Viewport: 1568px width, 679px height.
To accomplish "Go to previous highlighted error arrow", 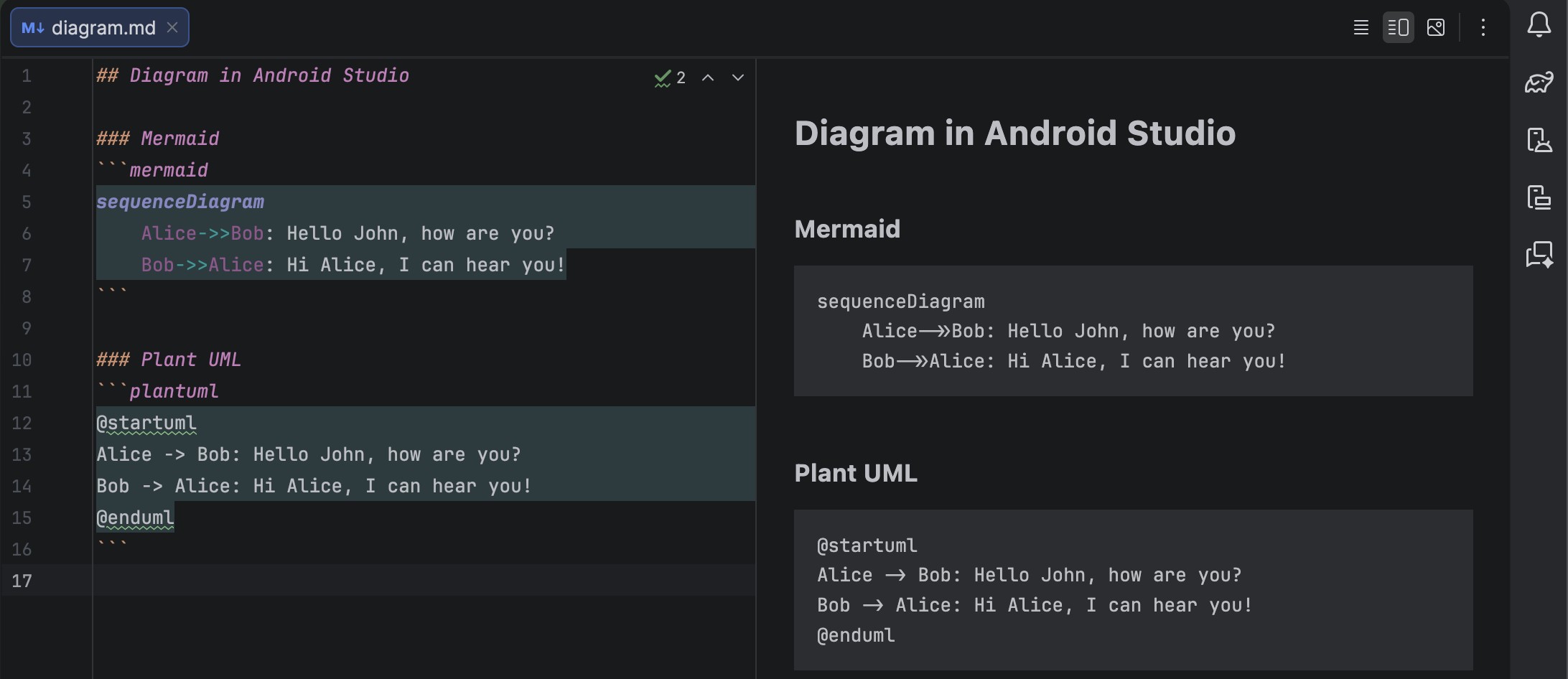I will coord(708,78).
